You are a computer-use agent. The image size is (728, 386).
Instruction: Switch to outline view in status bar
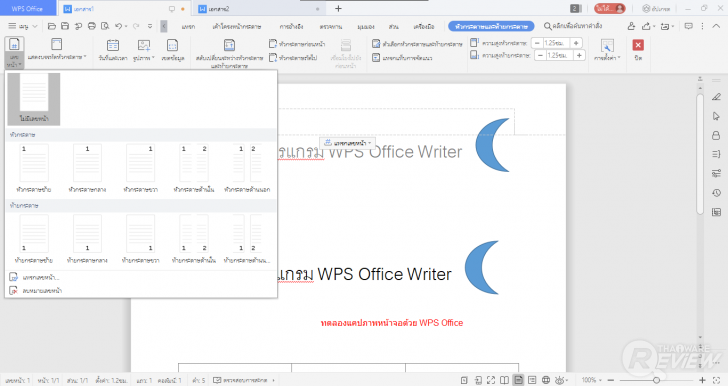coord(532,380)
